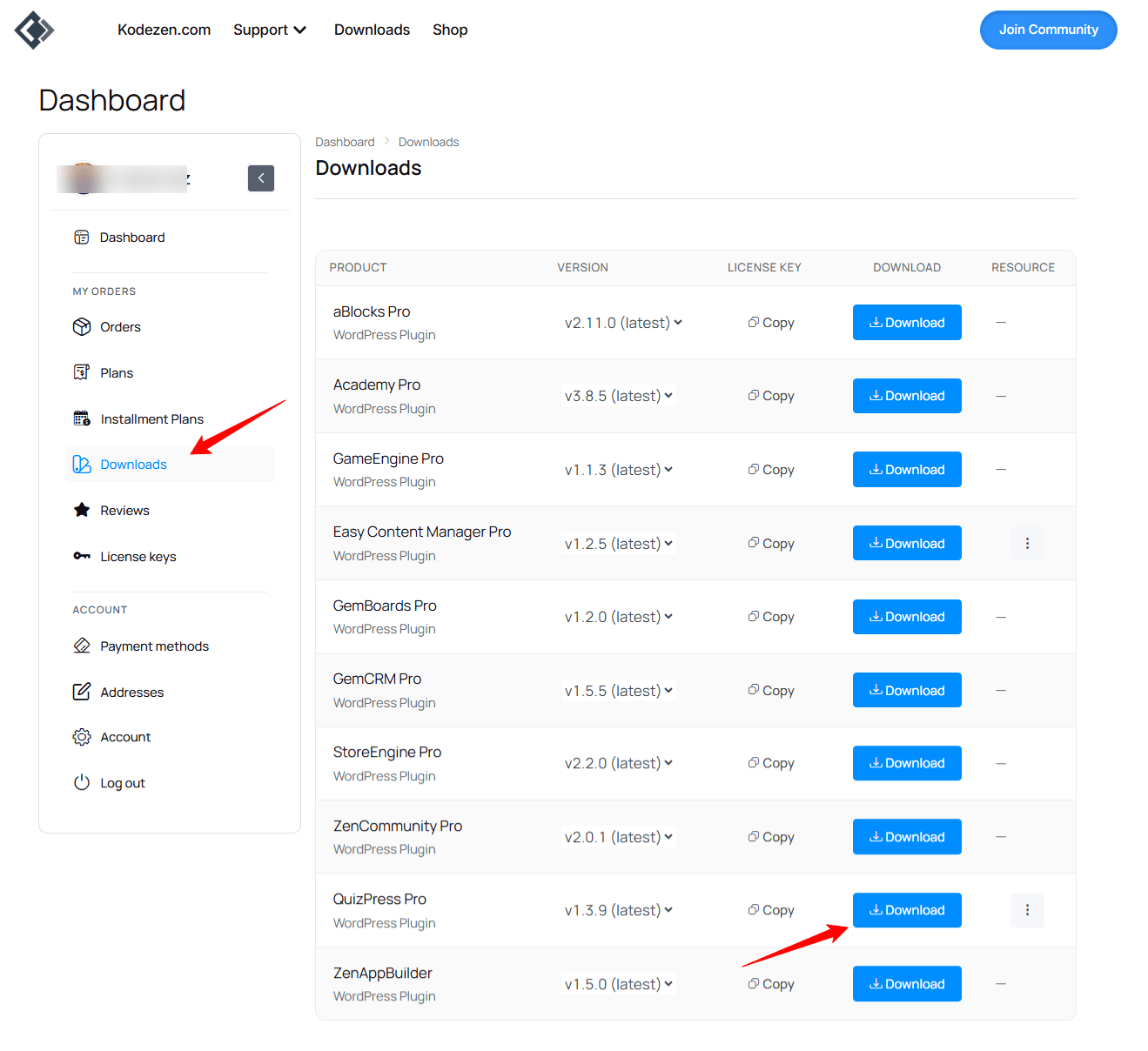1148x1051 pixels.
Task: Download QuizPress Pro plugin
Action: coord(907,910)
